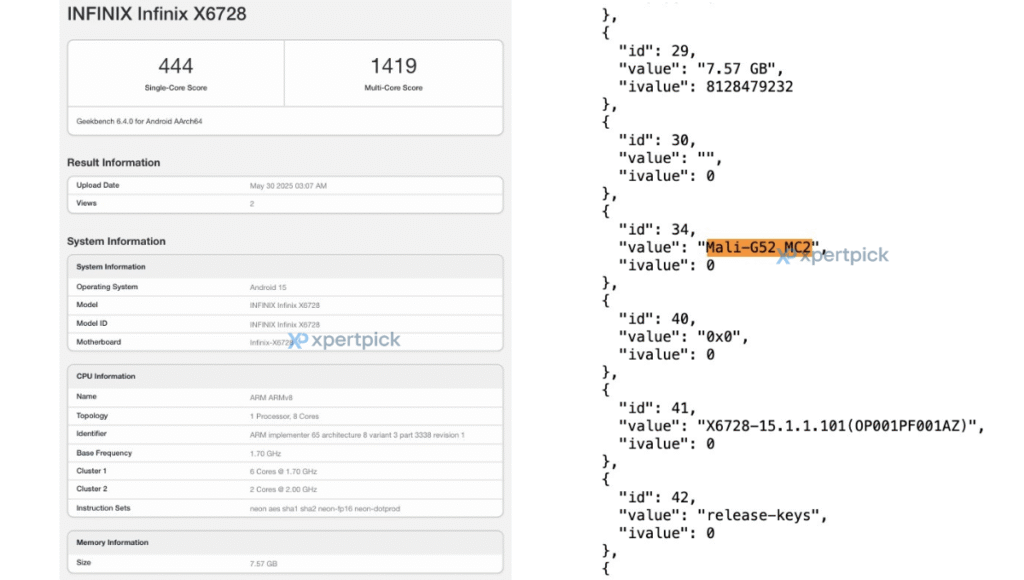The width and height of the screenshot is (1024, 580).
Task: Click the Cluster 1 row showing 6 Cores
Action: (x=284, y=471)
